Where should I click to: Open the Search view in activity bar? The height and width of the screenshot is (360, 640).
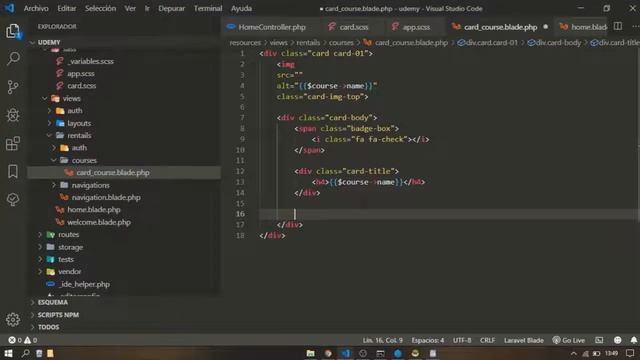[x=13, y=58]
